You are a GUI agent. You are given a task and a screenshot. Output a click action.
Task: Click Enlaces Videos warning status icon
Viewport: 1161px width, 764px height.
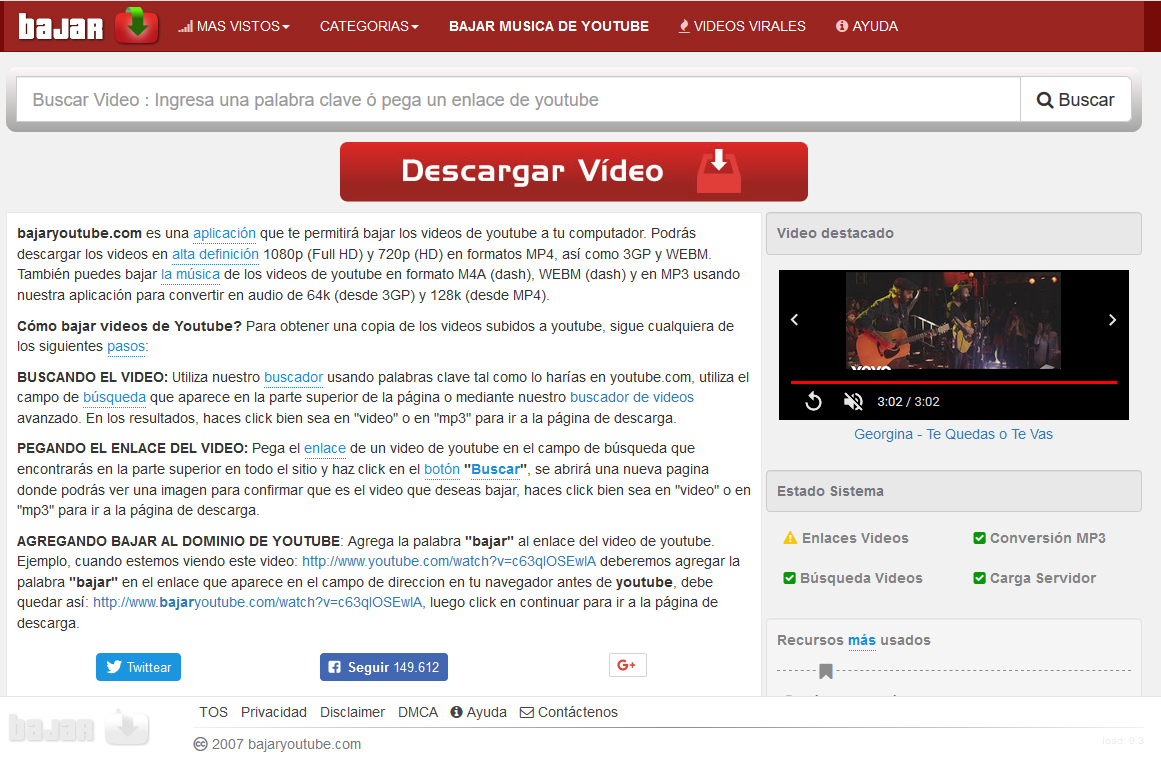pos(790,538)
